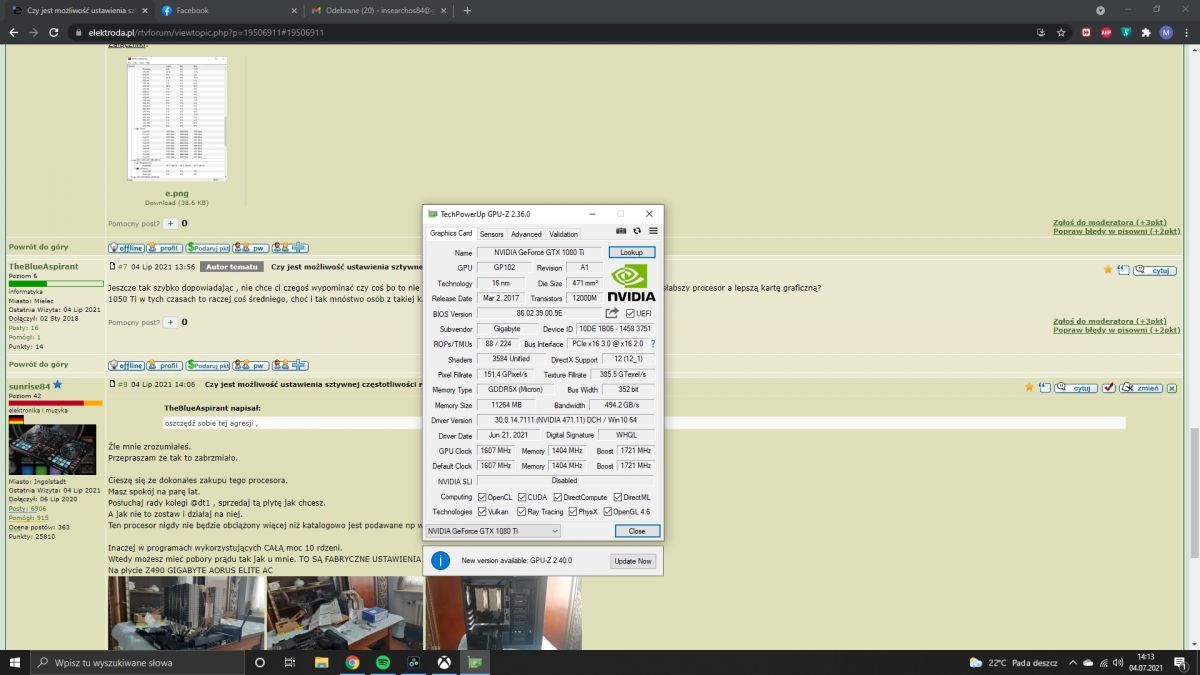The height and width of the screenshot is (675, 1200).
Task: Reload the page in Chrome
Action: coord(54,32)
